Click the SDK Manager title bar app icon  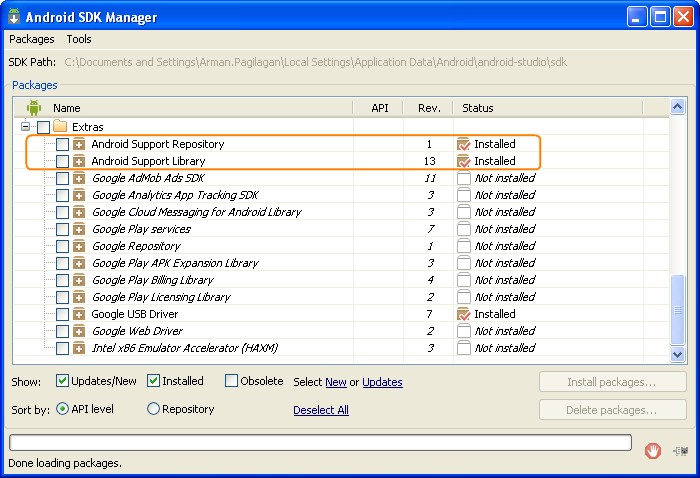[14, 16]
